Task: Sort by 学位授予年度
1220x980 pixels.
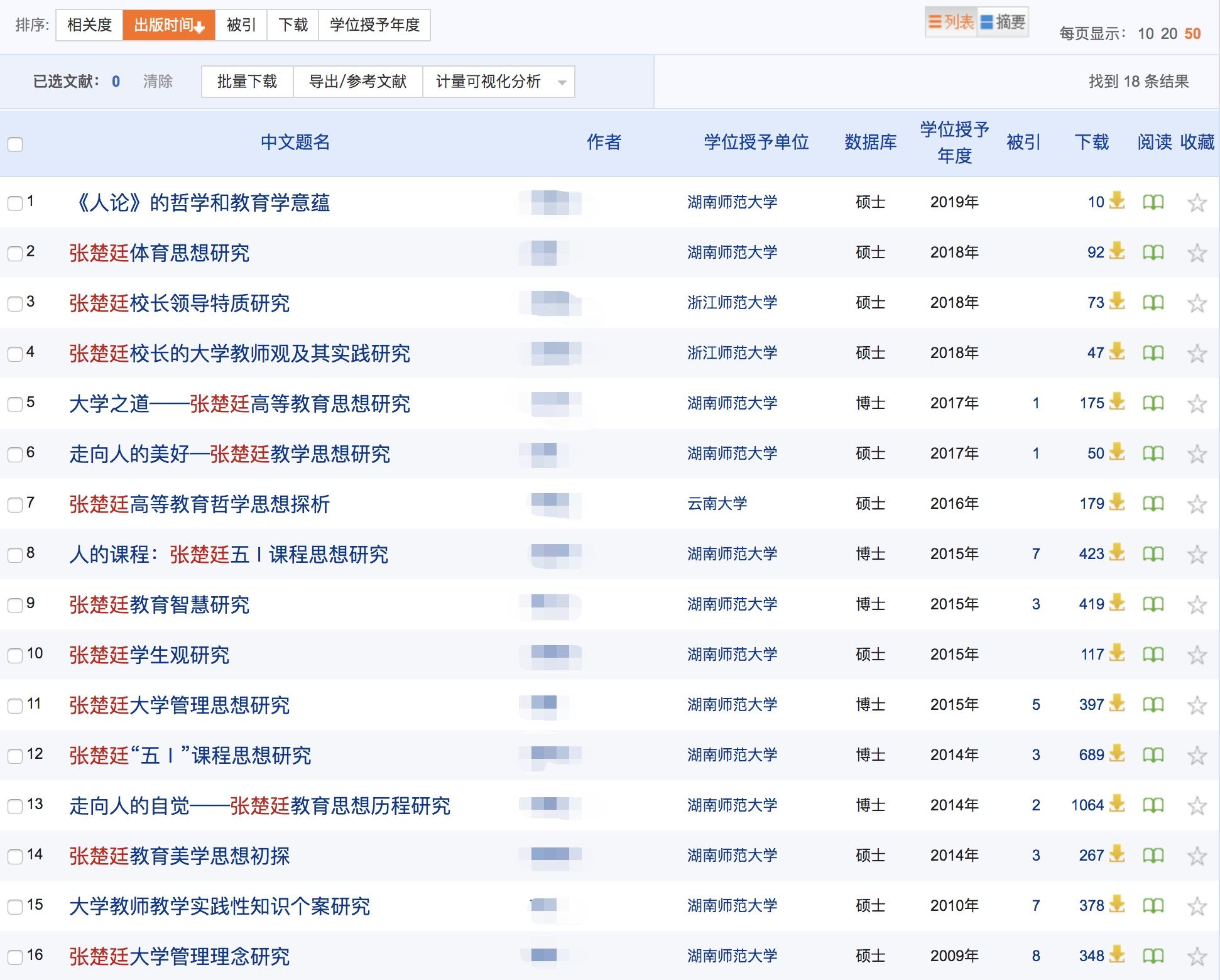Action: (x=374, y=25)
